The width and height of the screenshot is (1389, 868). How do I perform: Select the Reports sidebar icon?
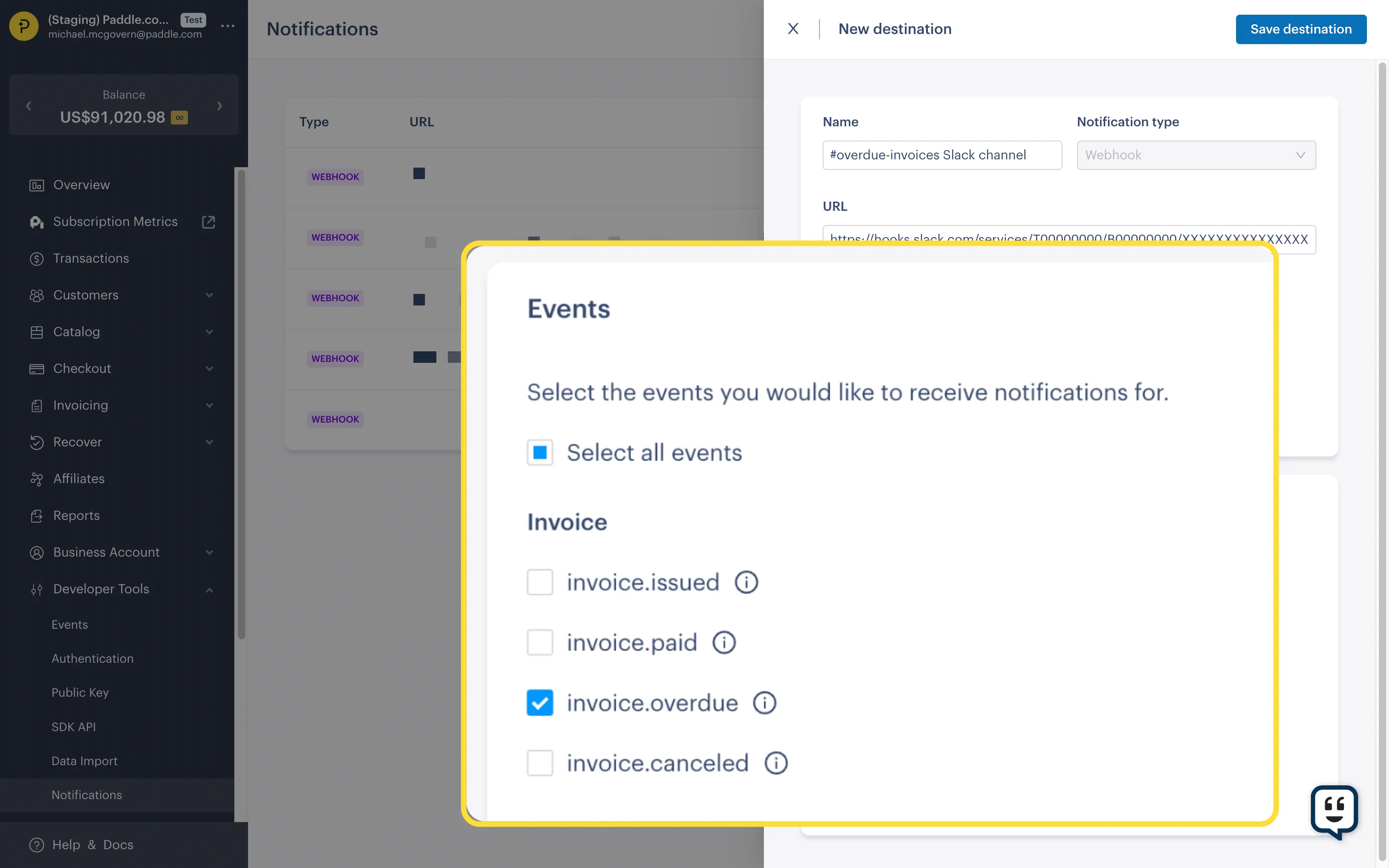click(36, 515)
